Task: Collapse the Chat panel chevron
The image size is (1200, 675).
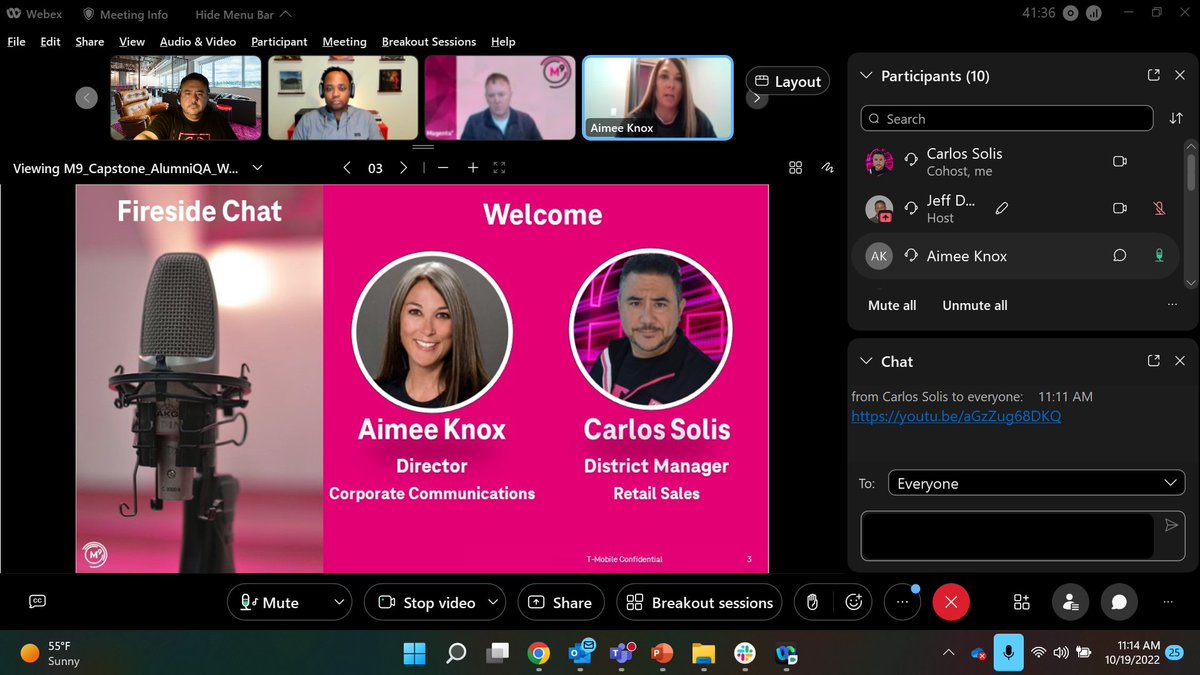Action: (x=865, y=361)
